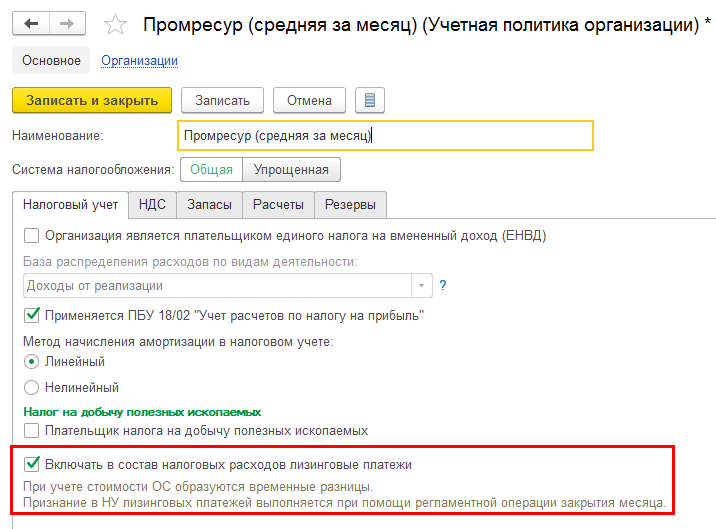
Task: Enable the ЕНВД taxpayer checkbox
Action: 32,236
